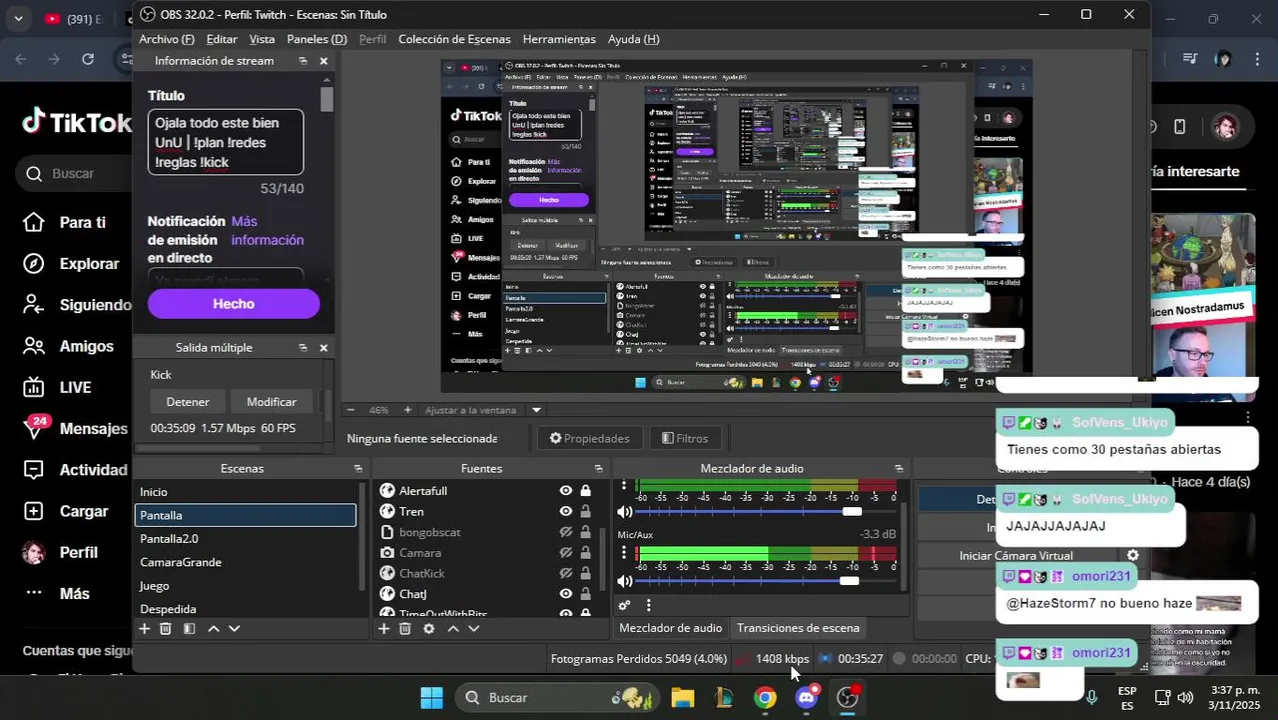Show the Camara source

tap(566, 553)
